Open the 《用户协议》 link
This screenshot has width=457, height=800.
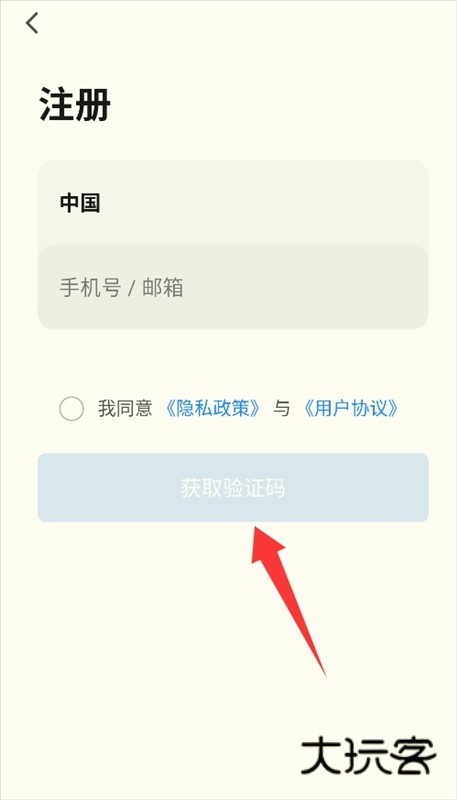pos(350,408)
